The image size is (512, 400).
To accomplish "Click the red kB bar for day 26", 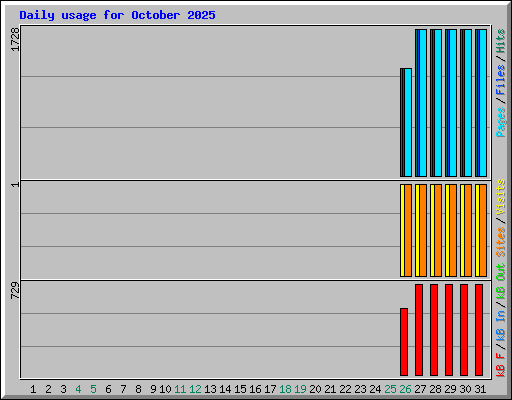I will (404, 342).
